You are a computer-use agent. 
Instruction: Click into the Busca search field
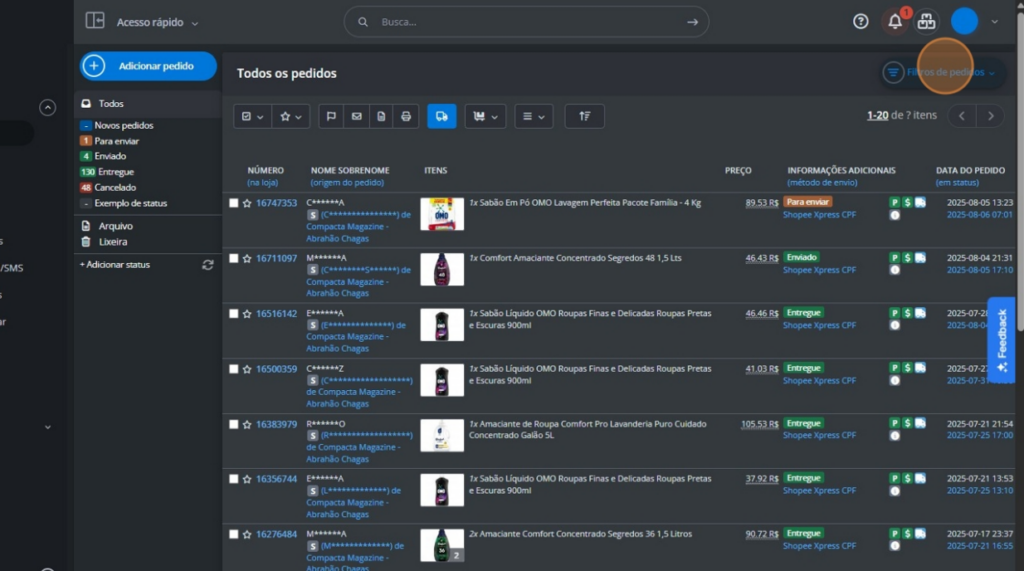tap(525, 22)
